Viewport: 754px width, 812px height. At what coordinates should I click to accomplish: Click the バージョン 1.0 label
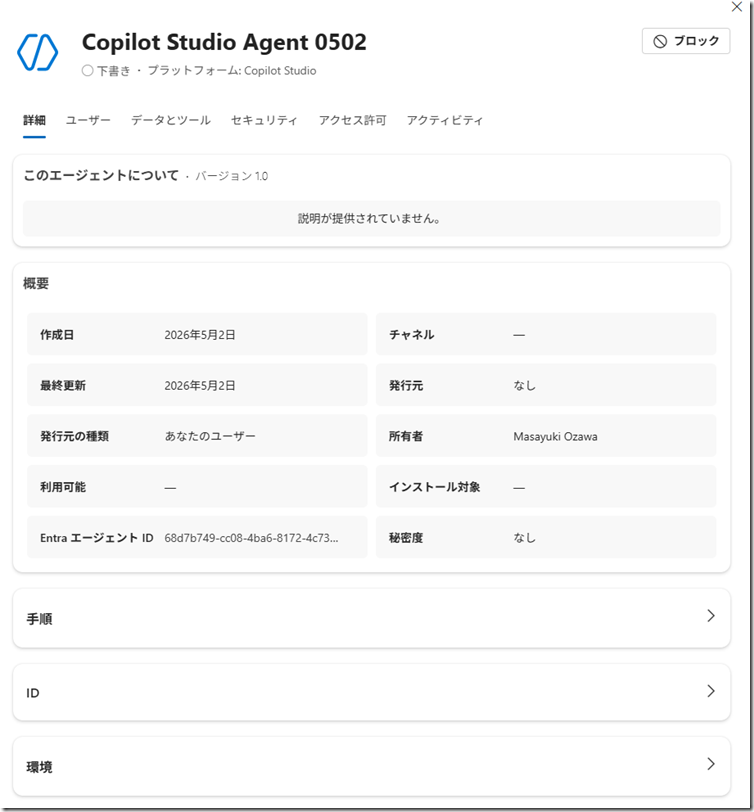pos(231,176)
